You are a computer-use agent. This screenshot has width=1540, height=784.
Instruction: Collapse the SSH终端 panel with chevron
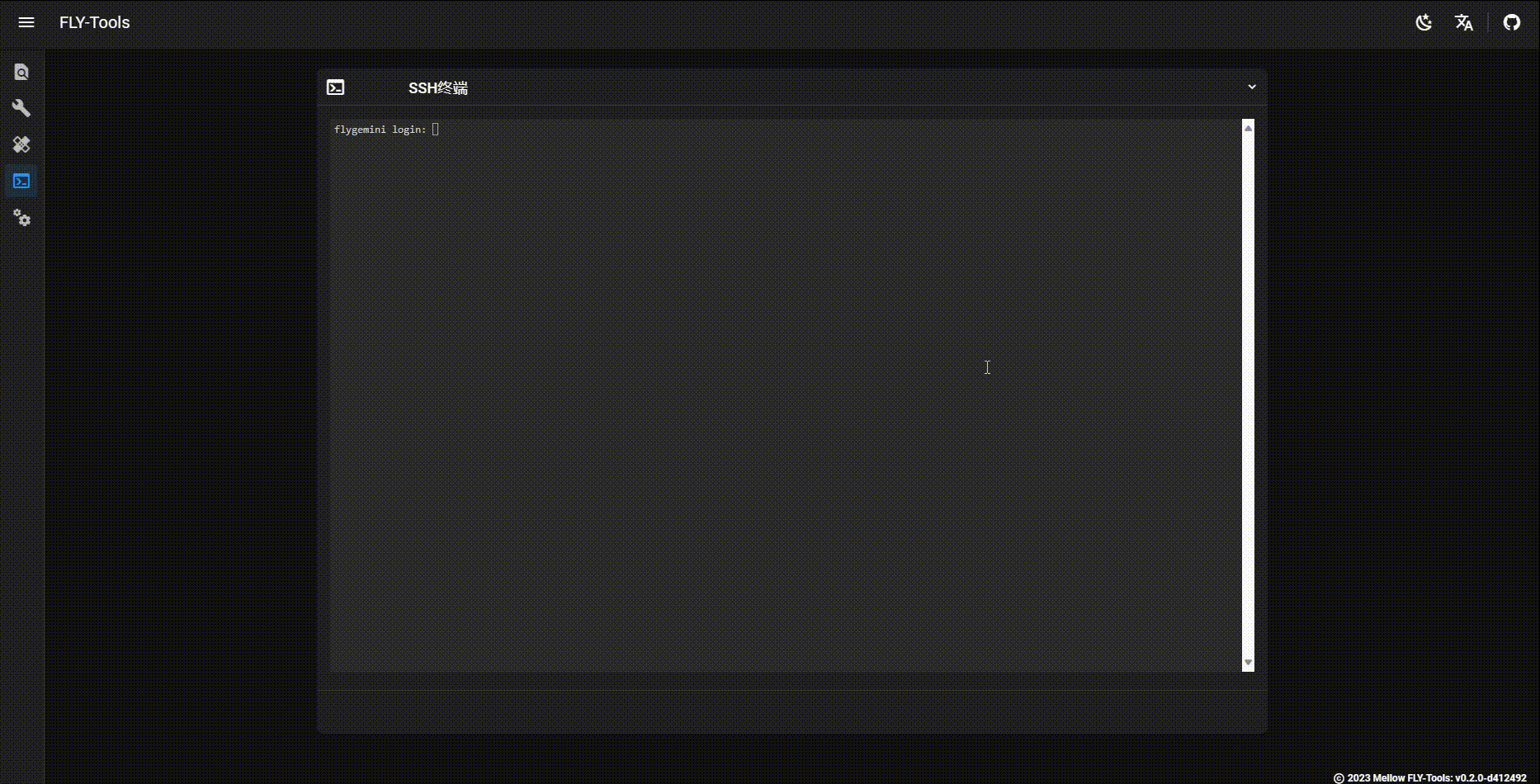pyautogui.click(x=1251, y=87)
